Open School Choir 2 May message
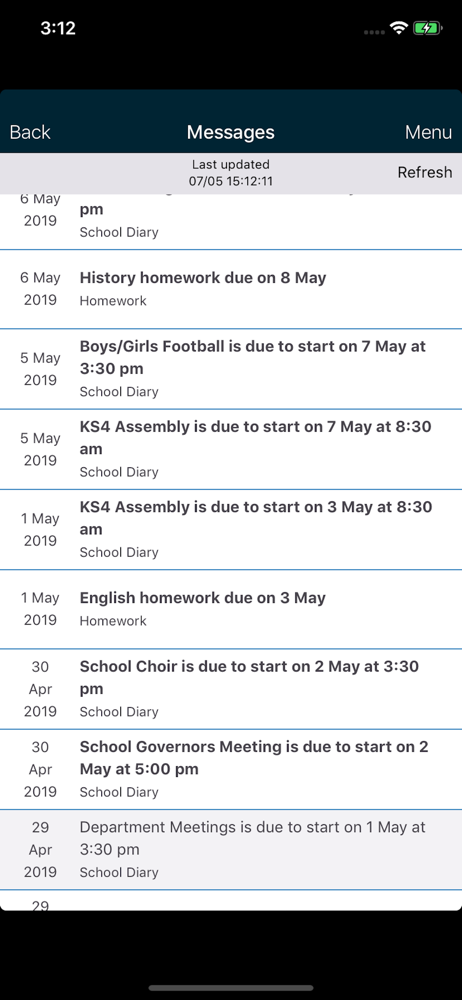This screenshot has height=1000, width=462. point(231,689)
